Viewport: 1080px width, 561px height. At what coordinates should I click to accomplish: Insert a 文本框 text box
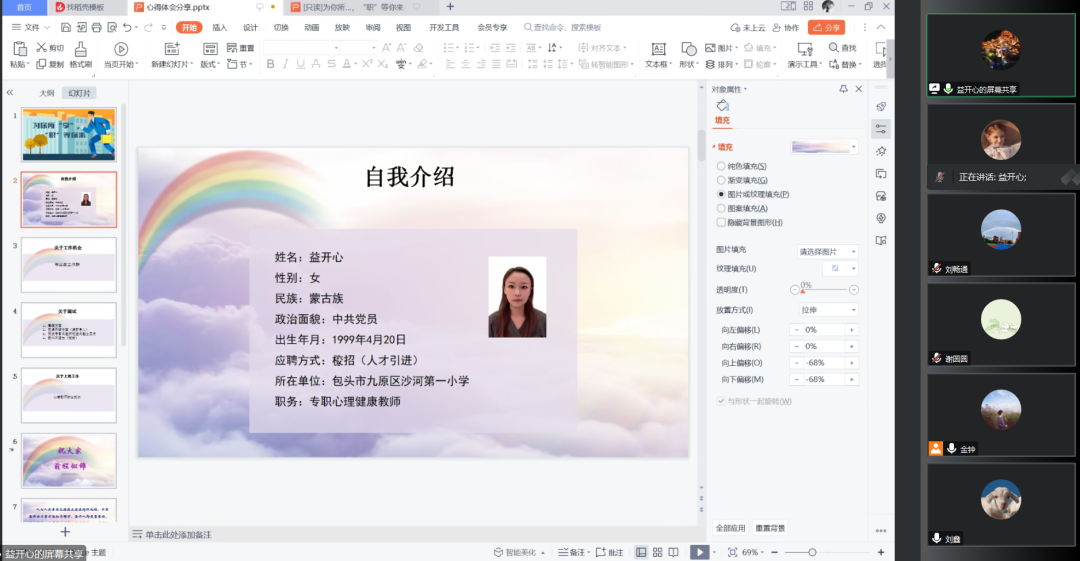(x=657, y=49)
